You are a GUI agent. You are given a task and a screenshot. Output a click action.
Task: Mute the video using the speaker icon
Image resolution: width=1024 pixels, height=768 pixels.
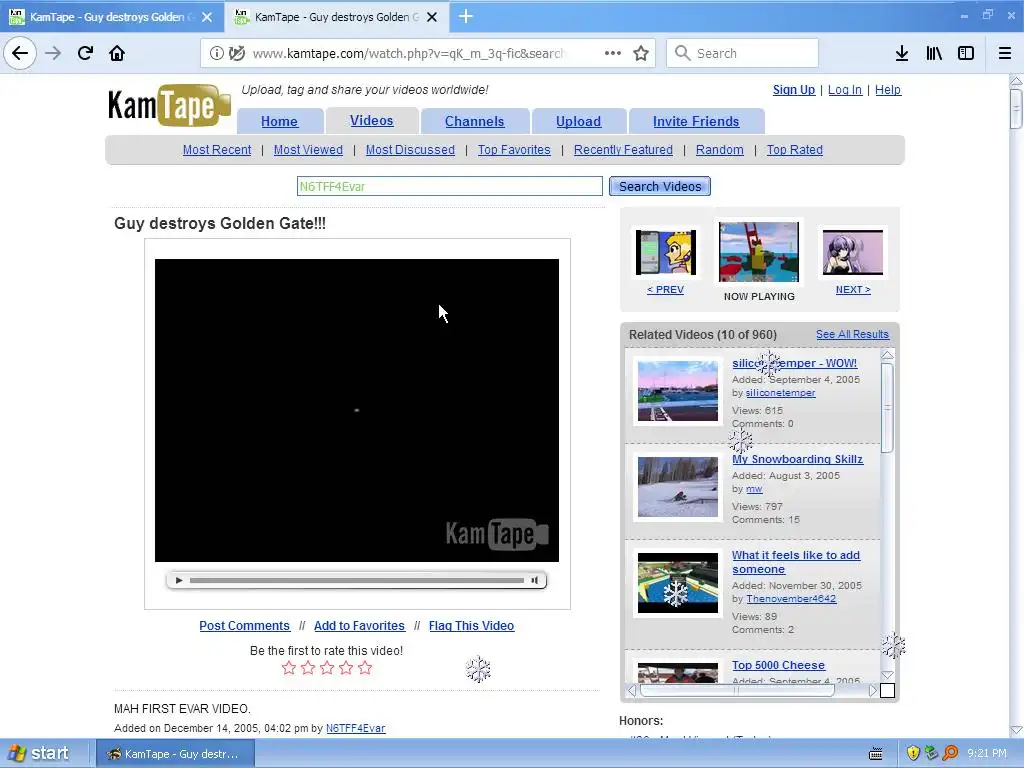[x=535, y=580]
